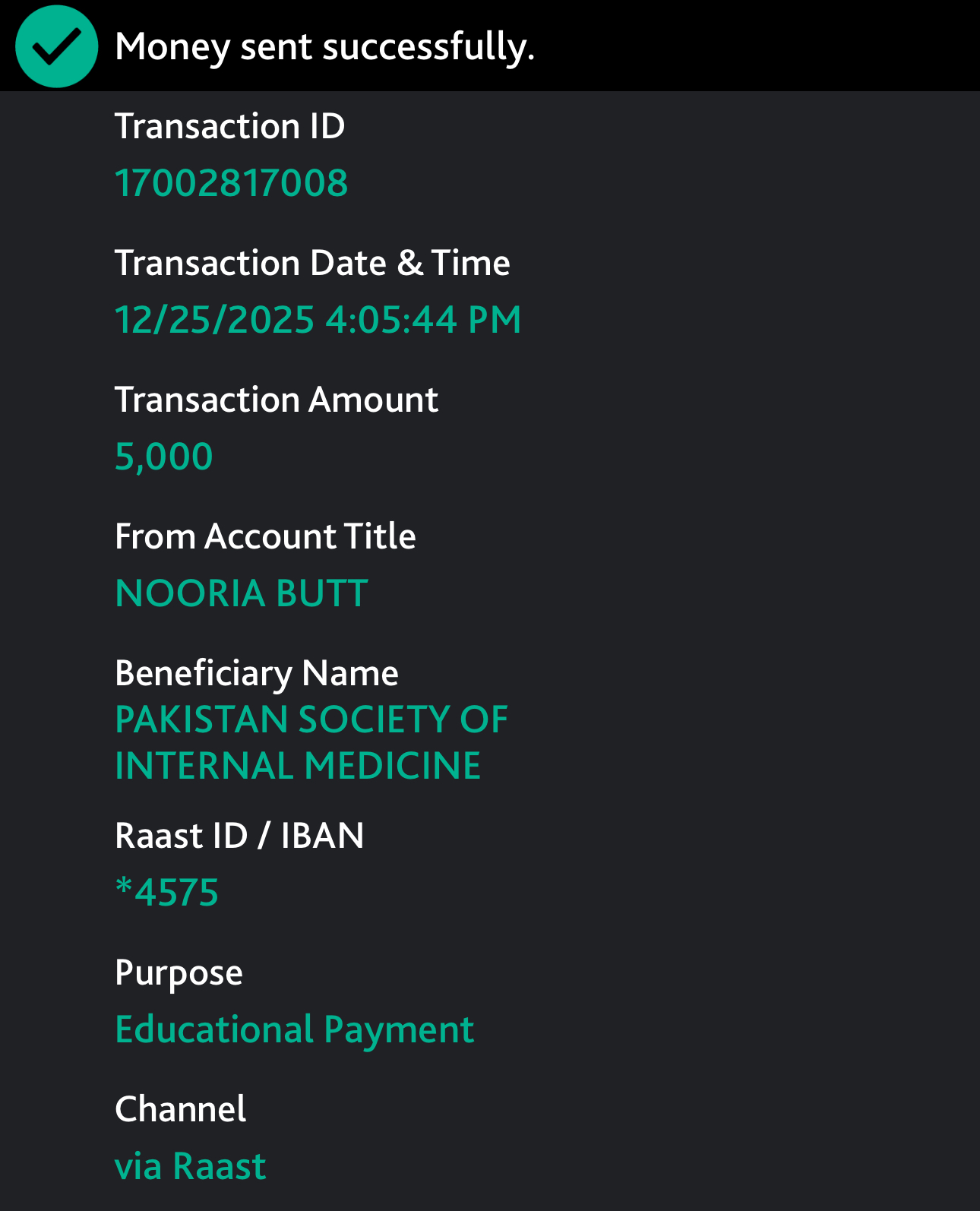This screenshot has height=1211, width=980.
Task: Tap the From Account Title label
Action: (265, 536)
